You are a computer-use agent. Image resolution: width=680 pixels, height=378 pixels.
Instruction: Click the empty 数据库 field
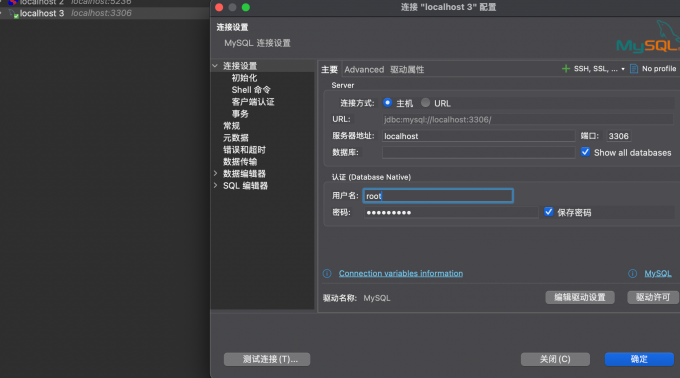tap(478, 153)
